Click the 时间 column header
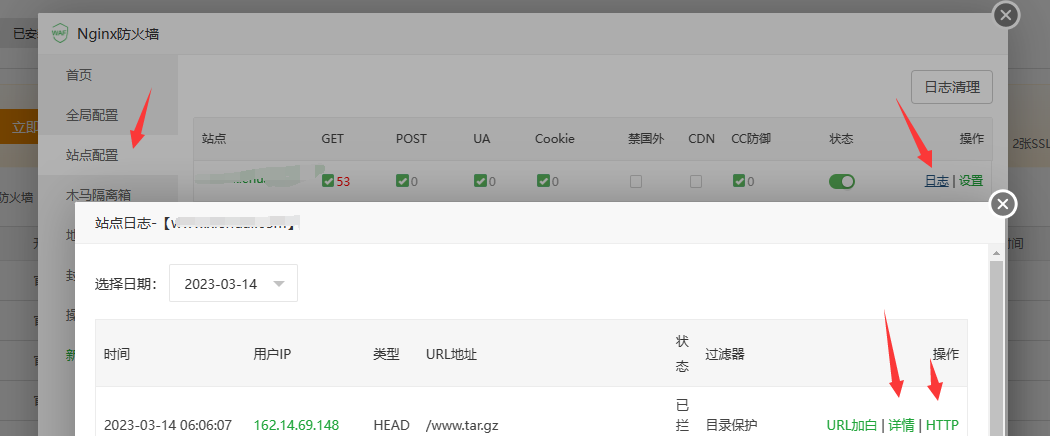 (117, 354)
